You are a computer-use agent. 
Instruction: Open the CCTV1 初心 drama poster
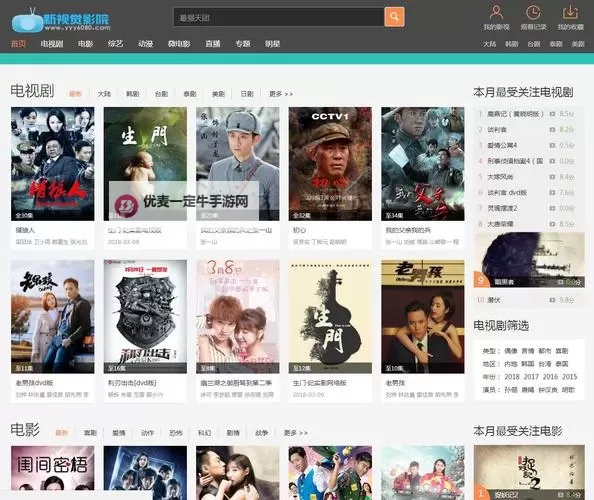[330, 164]
